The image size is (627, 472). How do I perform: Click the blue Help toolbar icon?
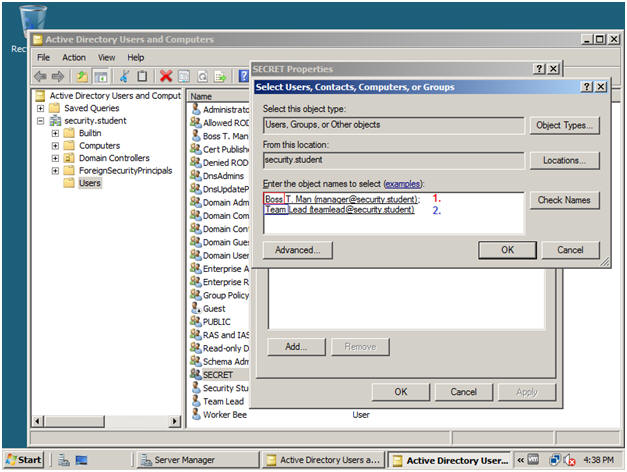pyautogui.click(x=244, y=76)
